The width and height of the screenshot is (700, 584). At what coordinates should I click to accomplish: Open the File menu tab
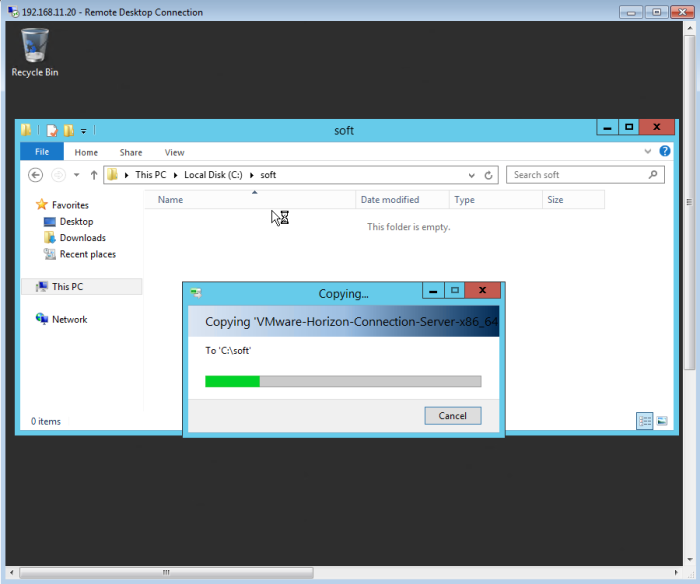click(x=42, y=152)
